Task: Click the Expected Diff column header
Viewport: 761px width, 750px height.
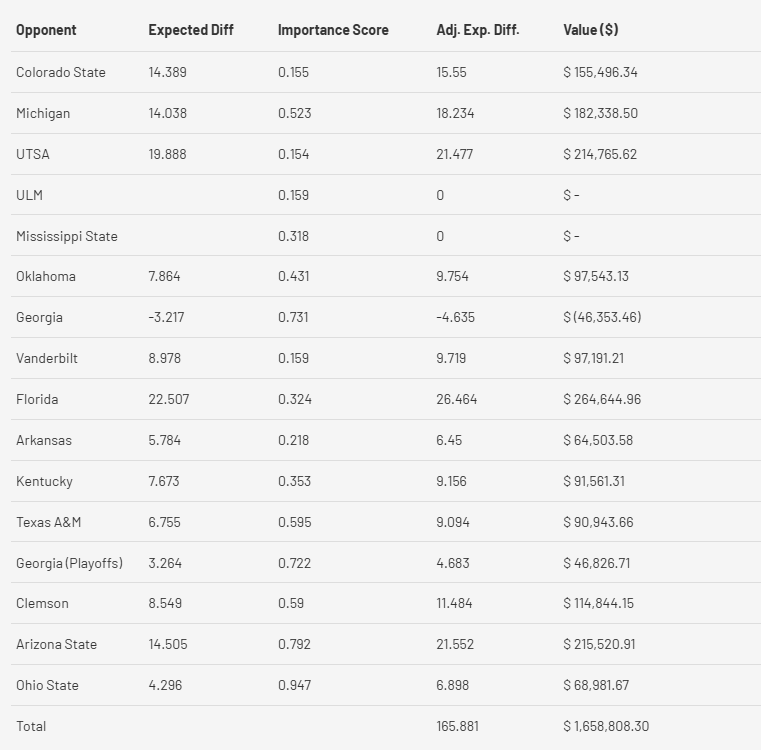Action: coord(191,30)
